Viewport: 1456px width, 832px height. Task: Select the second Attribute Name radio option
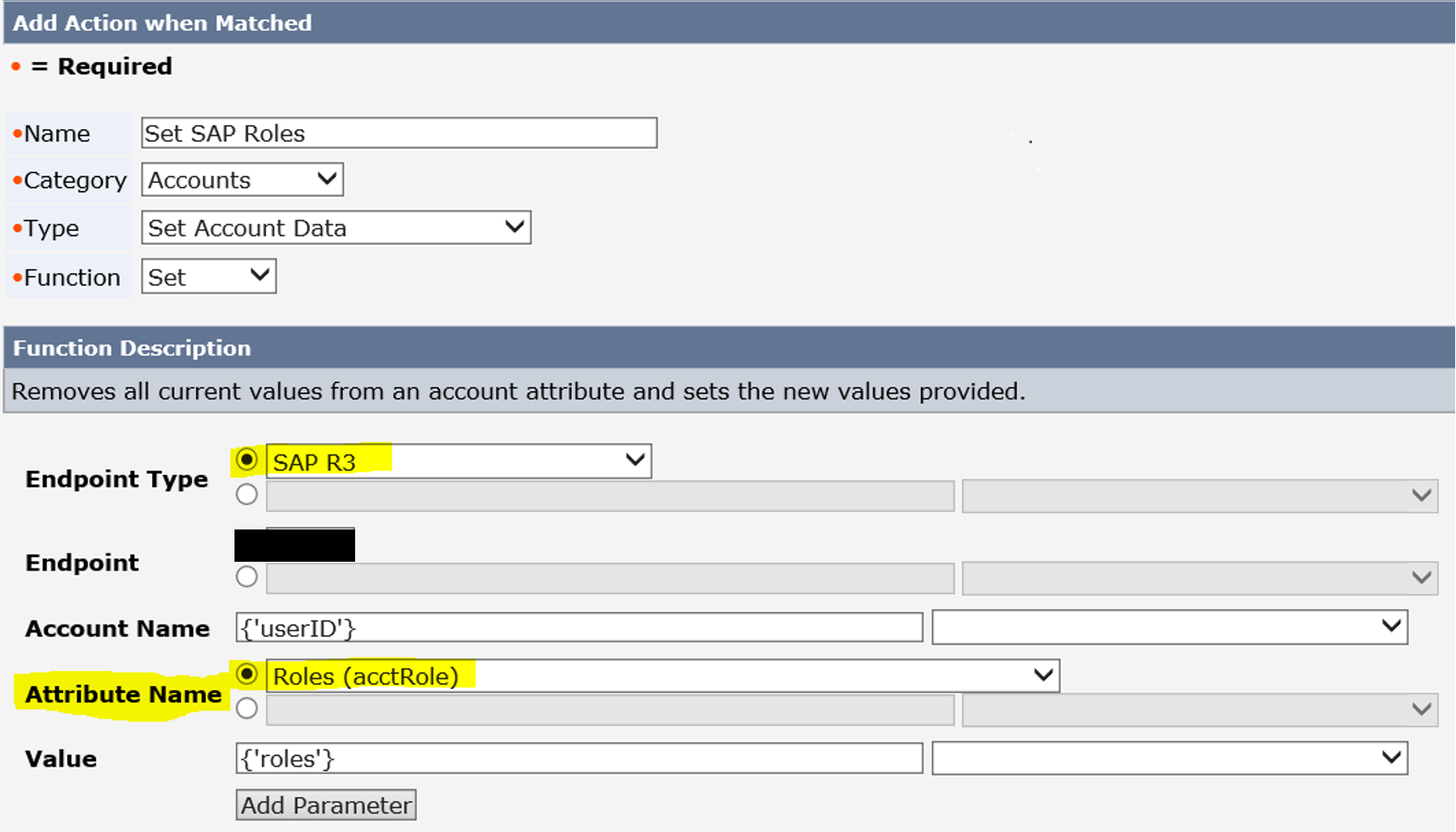(x=246, y=708)
